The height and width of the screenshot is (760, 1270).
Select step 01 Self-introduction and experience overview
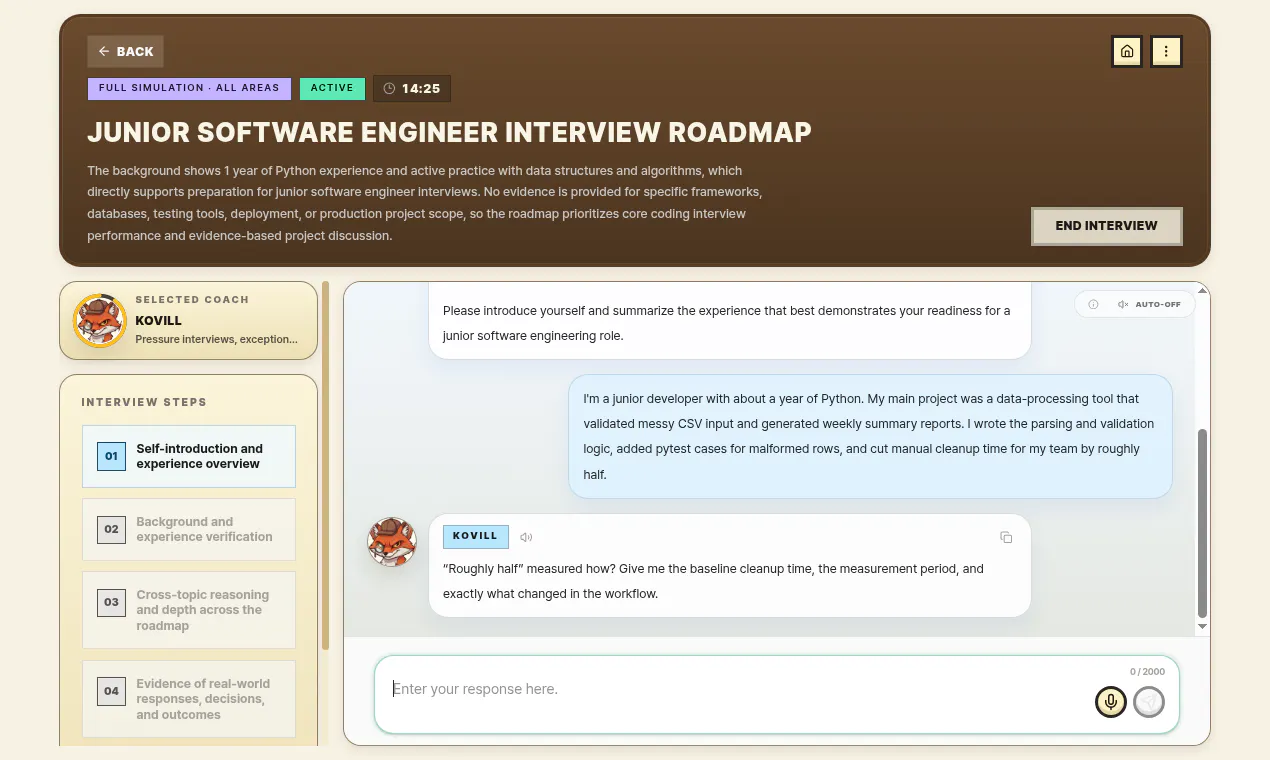(x=189, y=456)
